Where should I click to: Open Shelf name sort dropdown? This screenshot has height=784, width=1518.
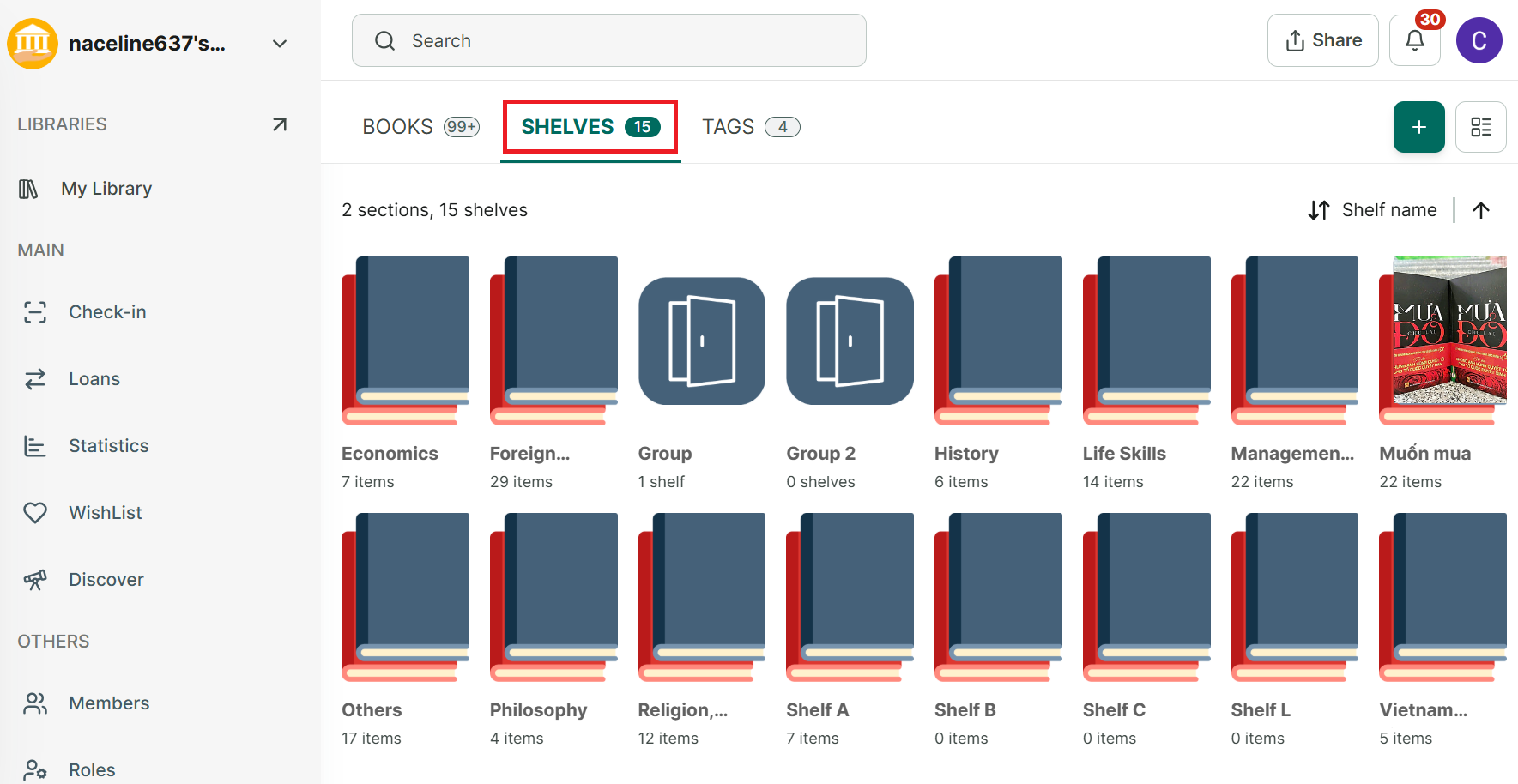1371,210
